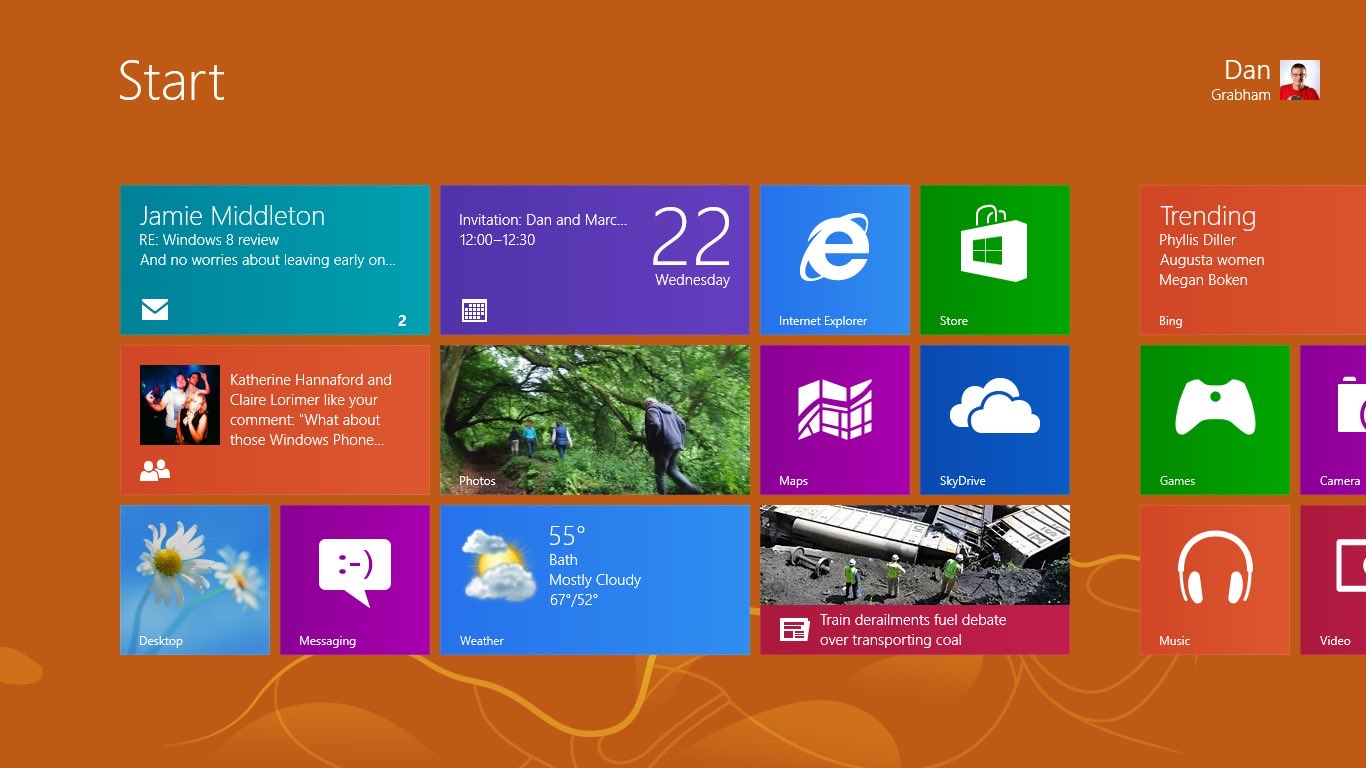This screenshot has width=1366, height=768.
Task: Select the user name Dan
Action: (x=1247, y=70)
